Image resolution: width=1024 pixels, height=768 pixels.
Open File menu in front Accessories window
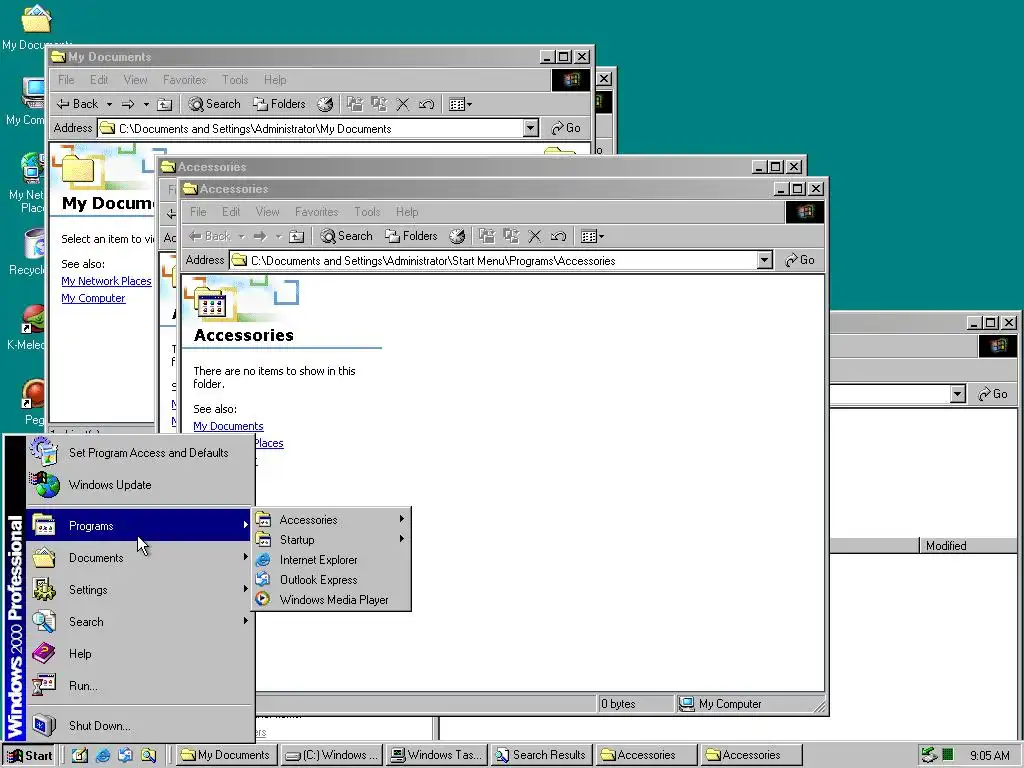pyautogui.click(x=198, y=212)
